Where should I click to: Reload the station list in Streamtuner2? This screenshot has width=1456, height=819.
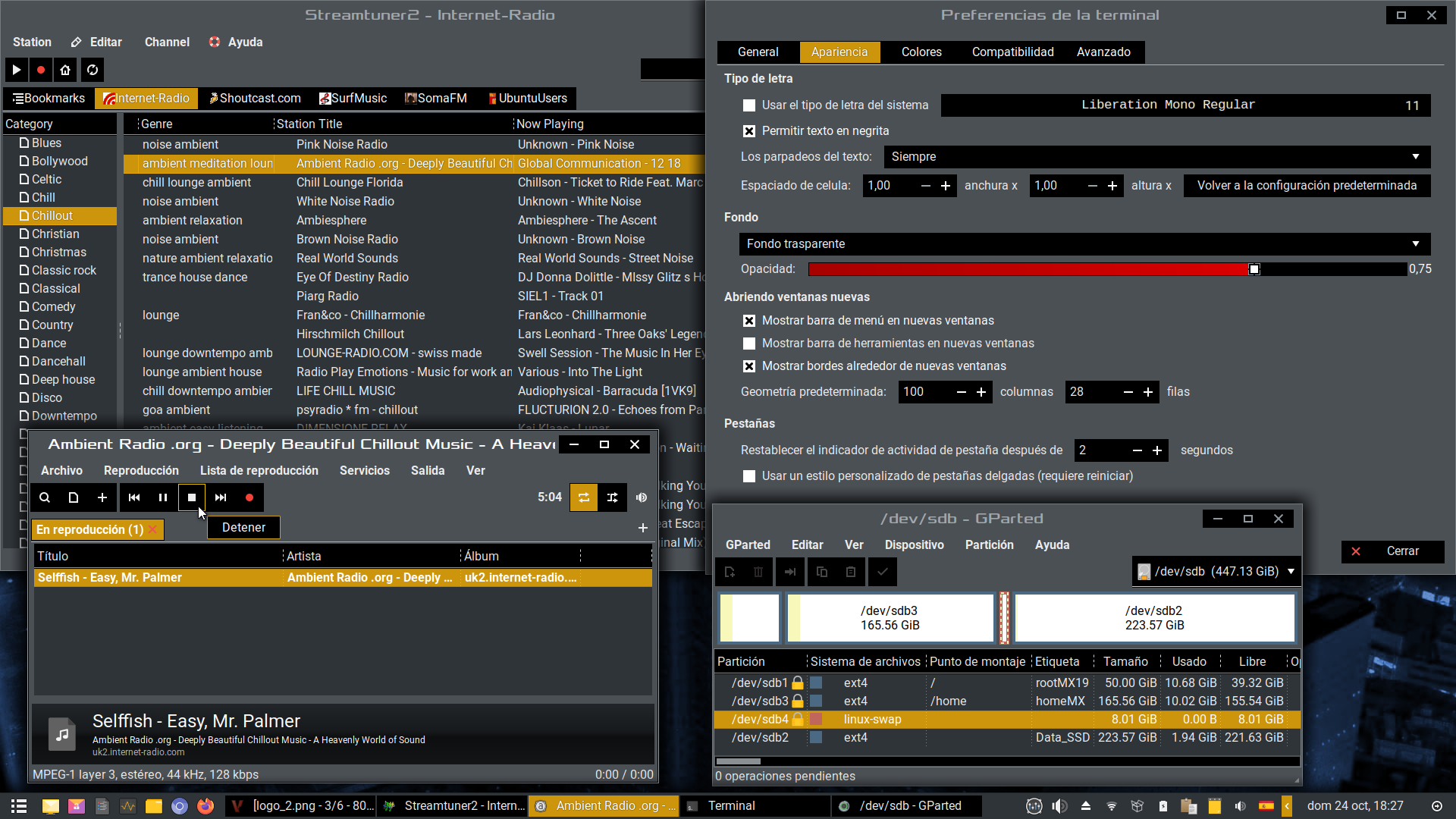click(93, 70)
